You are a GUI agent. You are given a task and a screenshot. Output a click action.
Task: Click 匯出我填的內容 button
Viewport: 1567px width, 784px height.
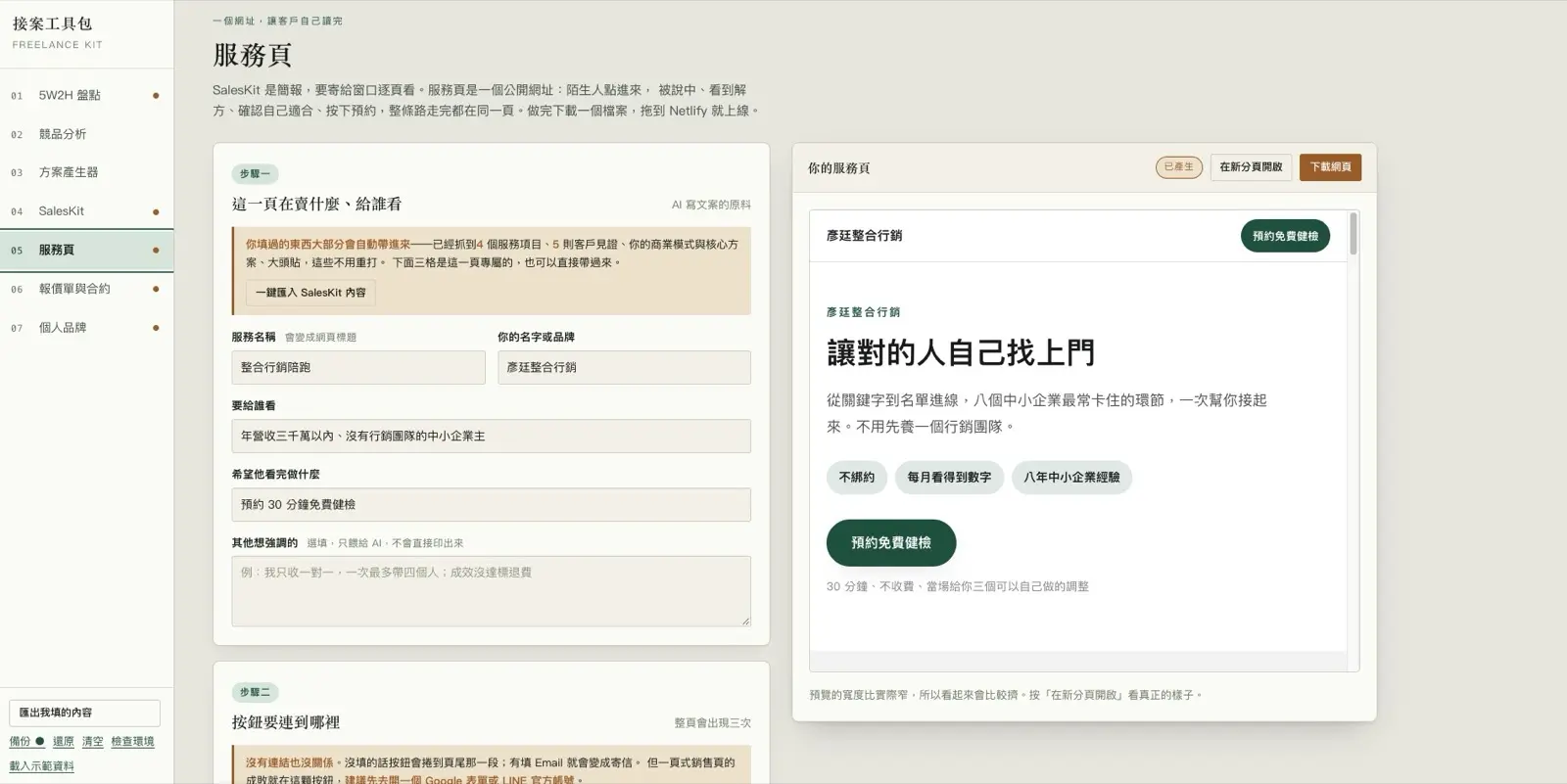tap(84, 713)
